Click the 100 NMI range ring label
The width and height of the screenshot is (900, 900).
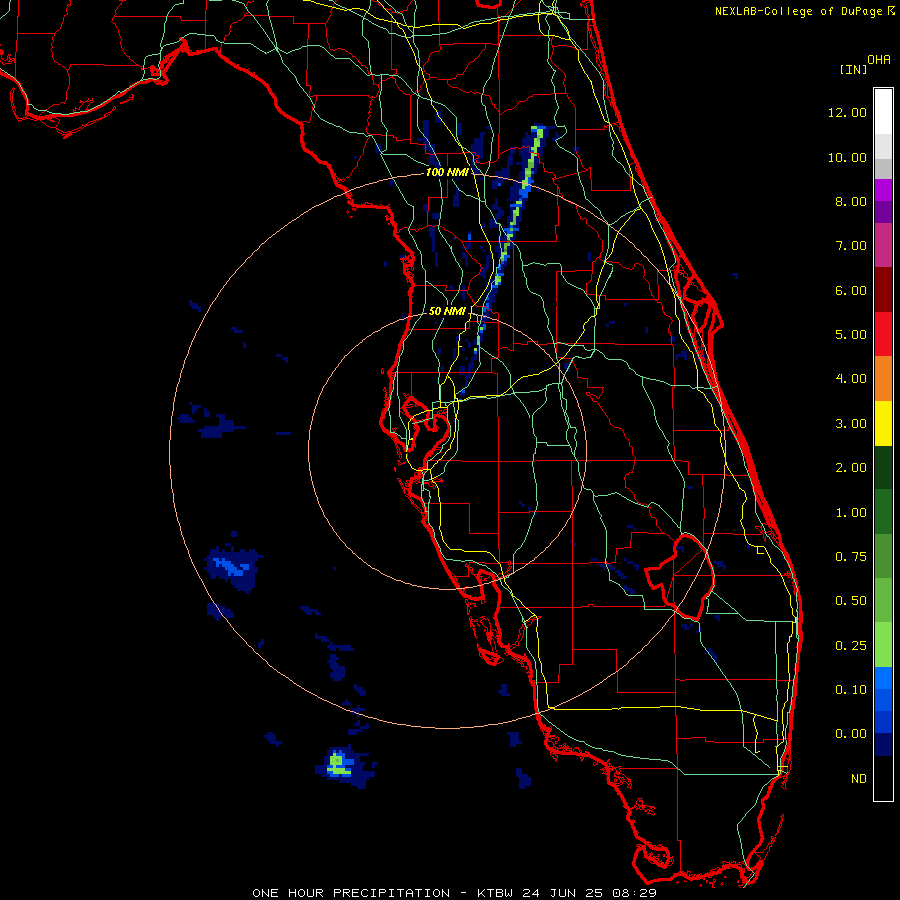(x=447, y=172)
